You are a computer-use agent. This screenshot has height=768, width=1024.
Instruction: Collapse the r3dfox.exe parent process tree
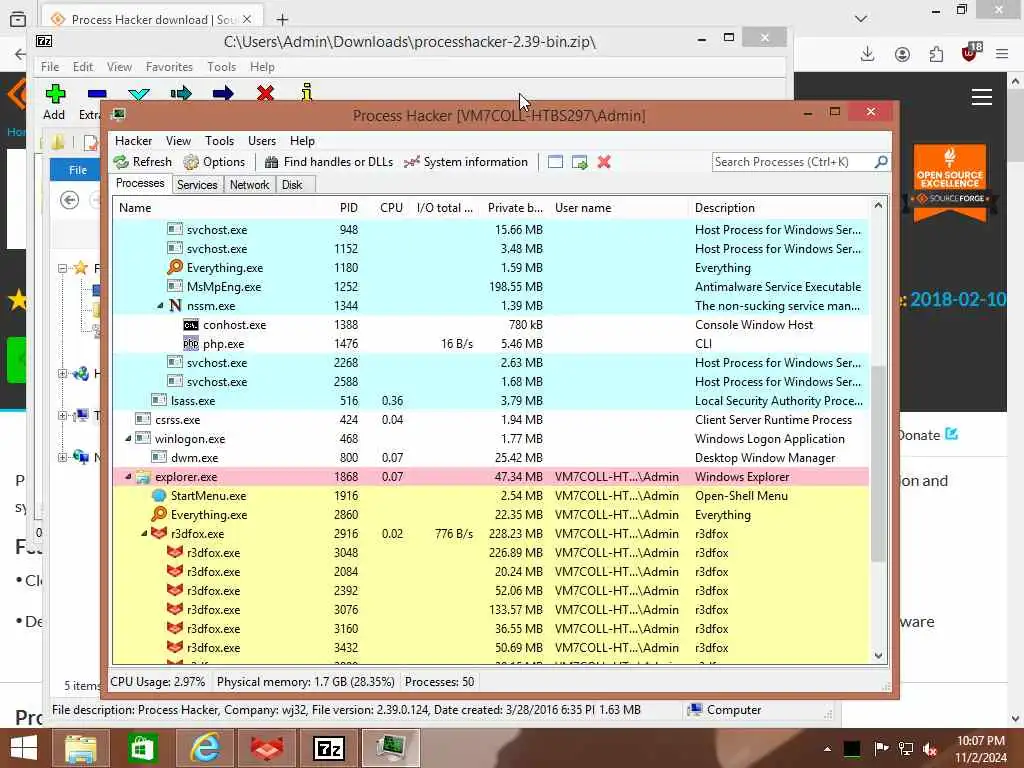pos(144,534)
